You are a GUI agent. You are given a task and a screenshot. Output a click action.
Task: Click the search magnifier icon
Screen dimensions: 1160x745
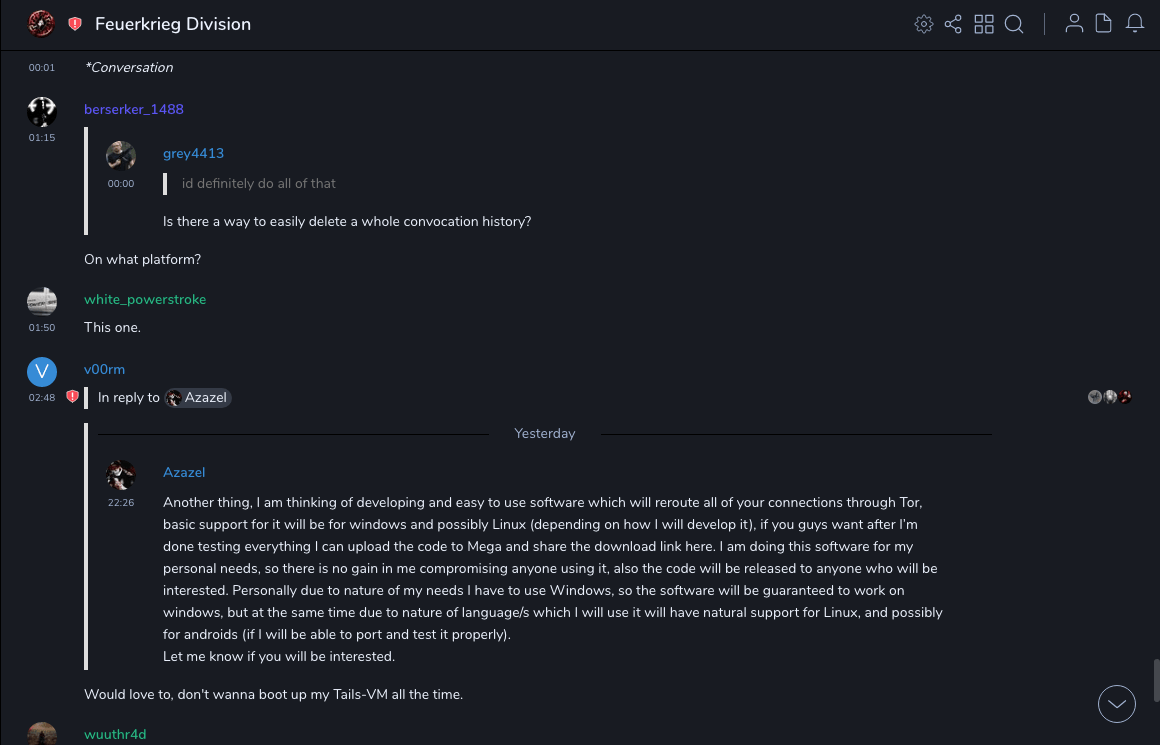pyautogui.click(x=1014, y=24)
